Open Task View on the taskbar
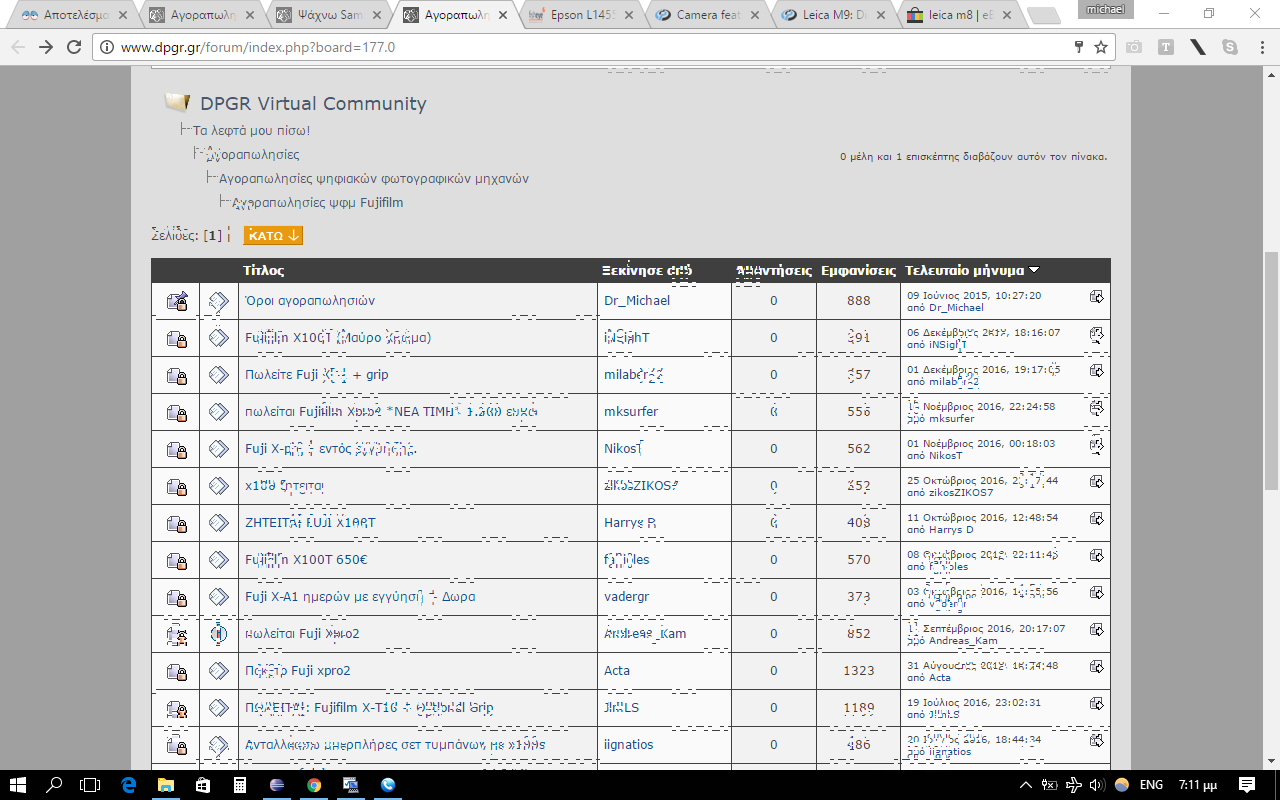This screenshot has width=1280, height=800. 90,785
